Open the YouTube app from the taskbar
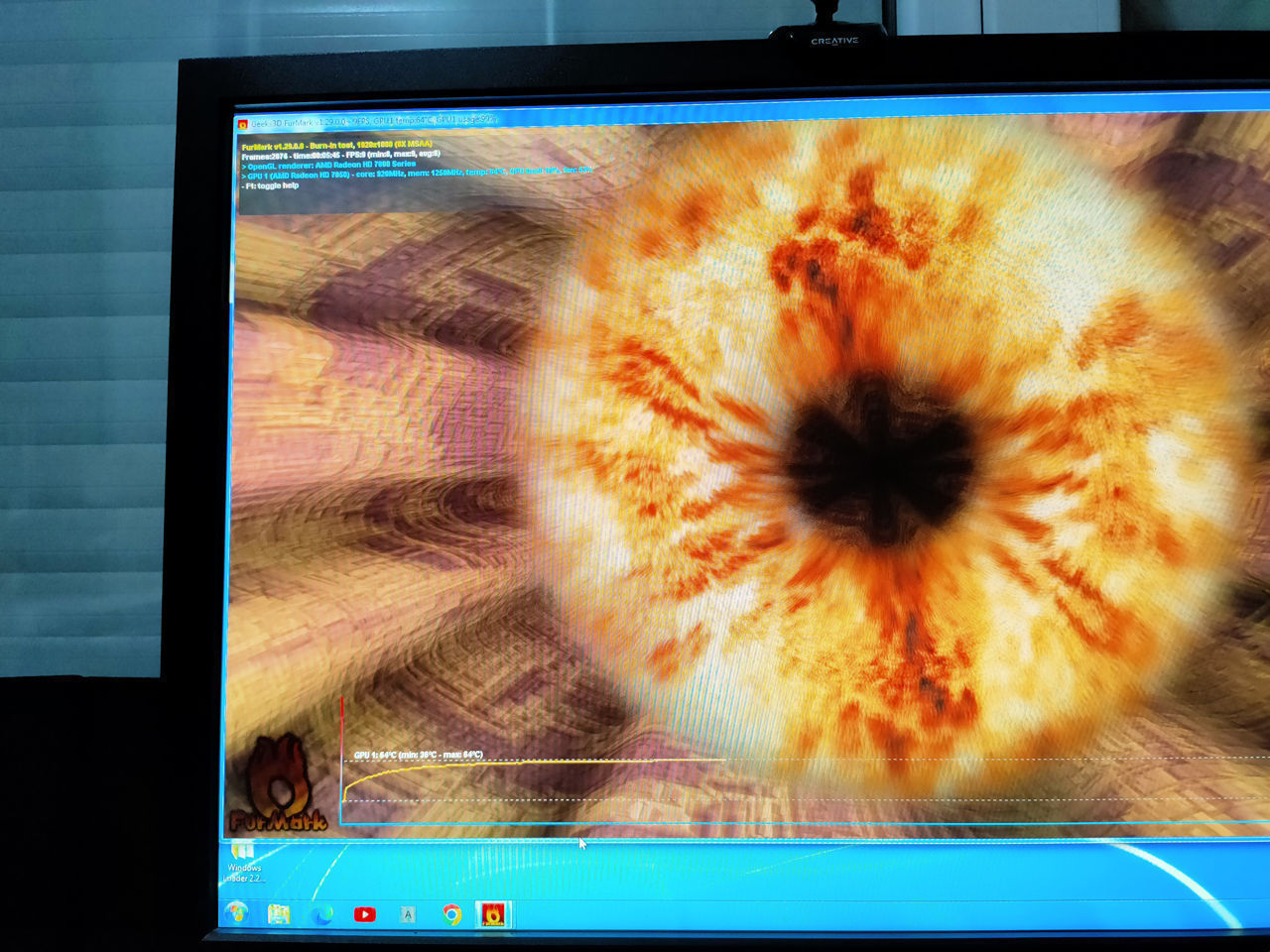The width and height of the screenshot is (1270, 952). [x=366, y=914]
